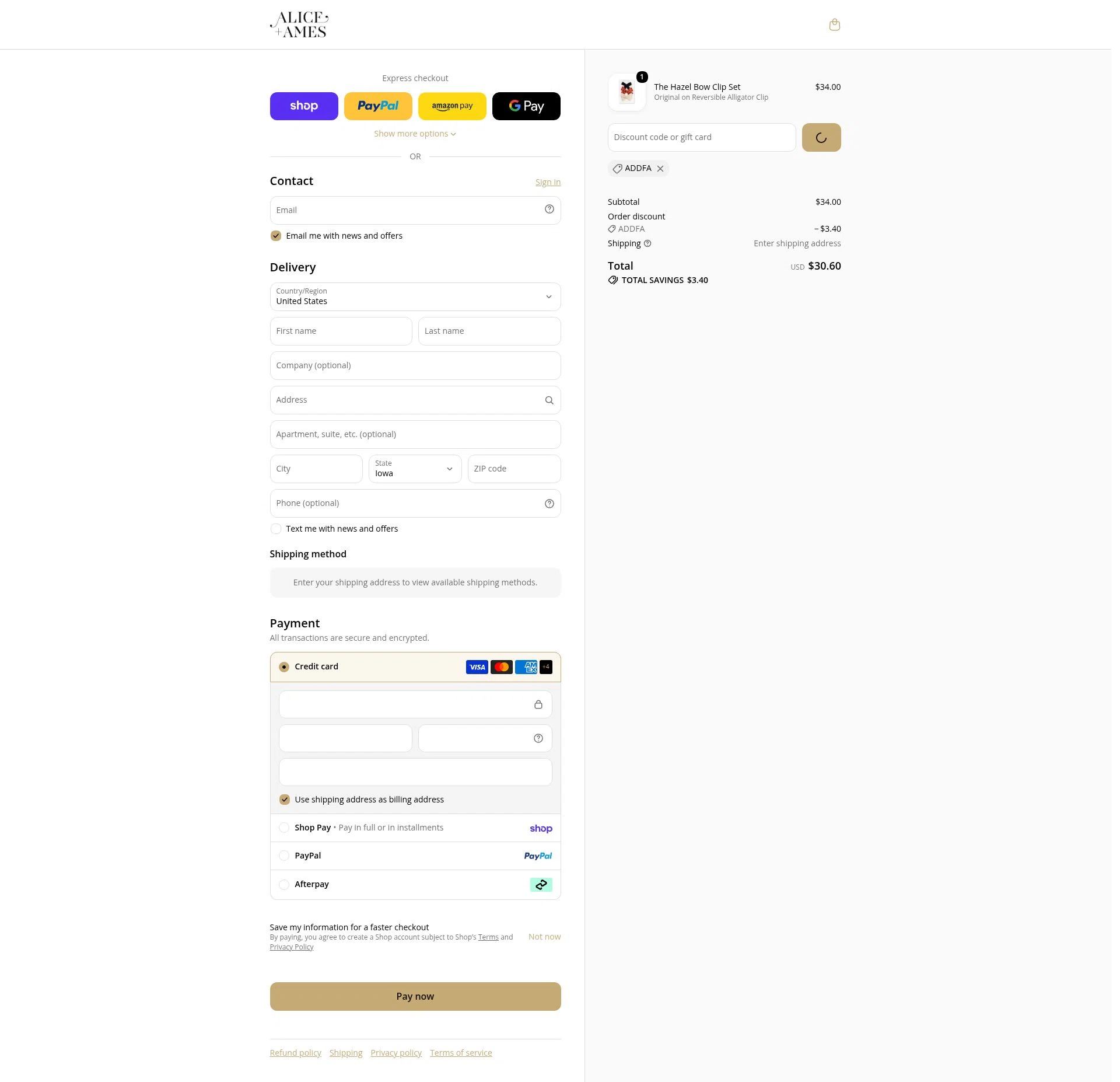This screenshot has width=1120, height=1082.
Task: Click the address search magnifier icon
Action: coord(549,400)
